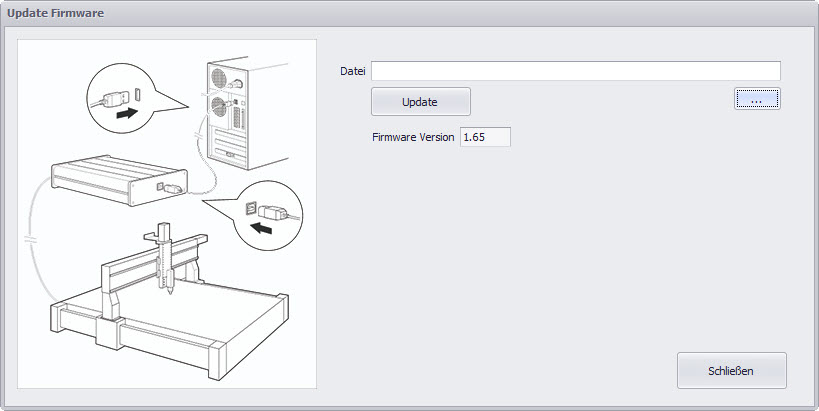The image size is (819, 411).
Task: Click the right-pointing black arrow
Action: 127,113
